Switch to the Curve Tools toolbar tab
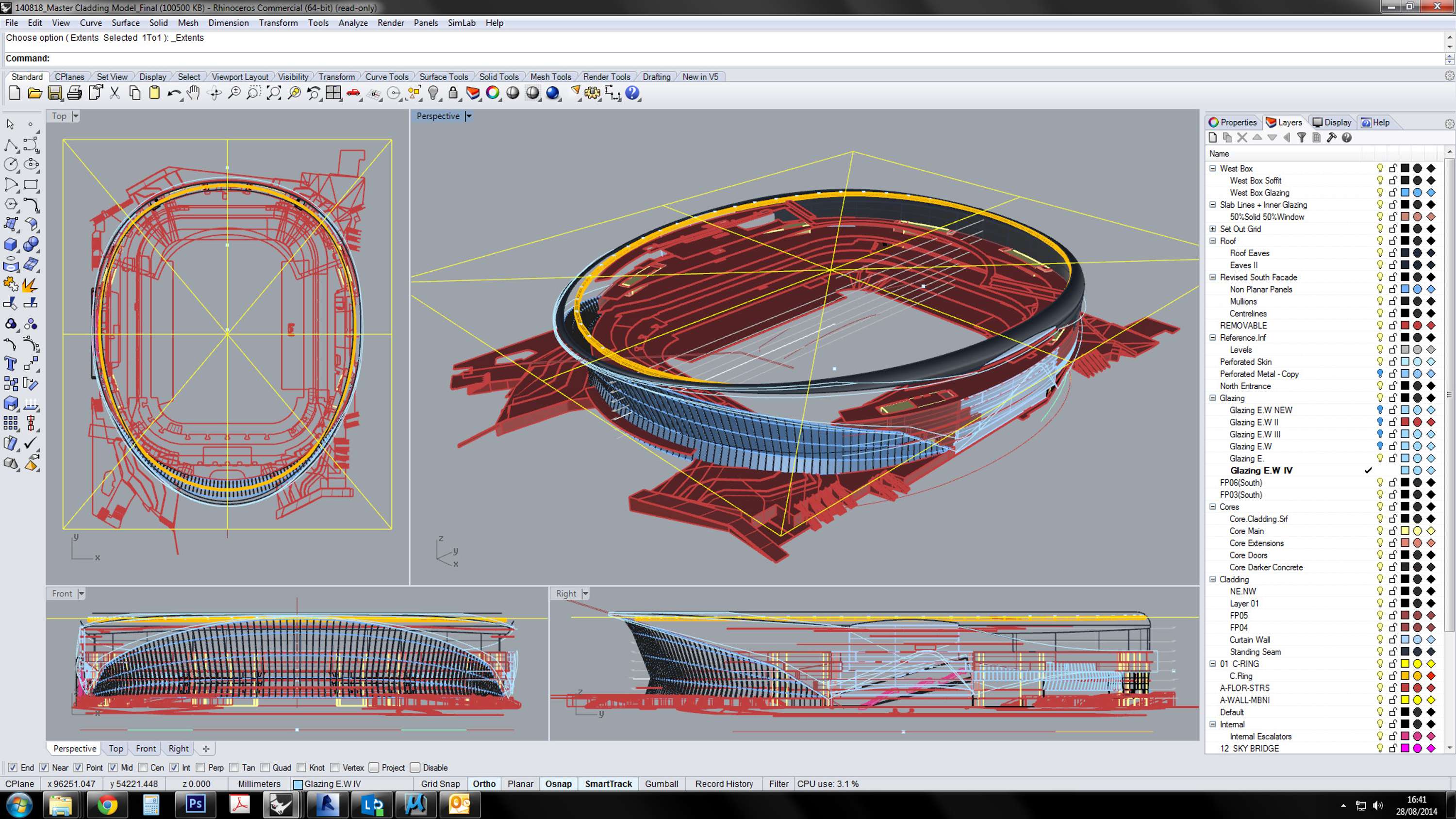This screenshot has width=1456, height=819. point(387,77)
